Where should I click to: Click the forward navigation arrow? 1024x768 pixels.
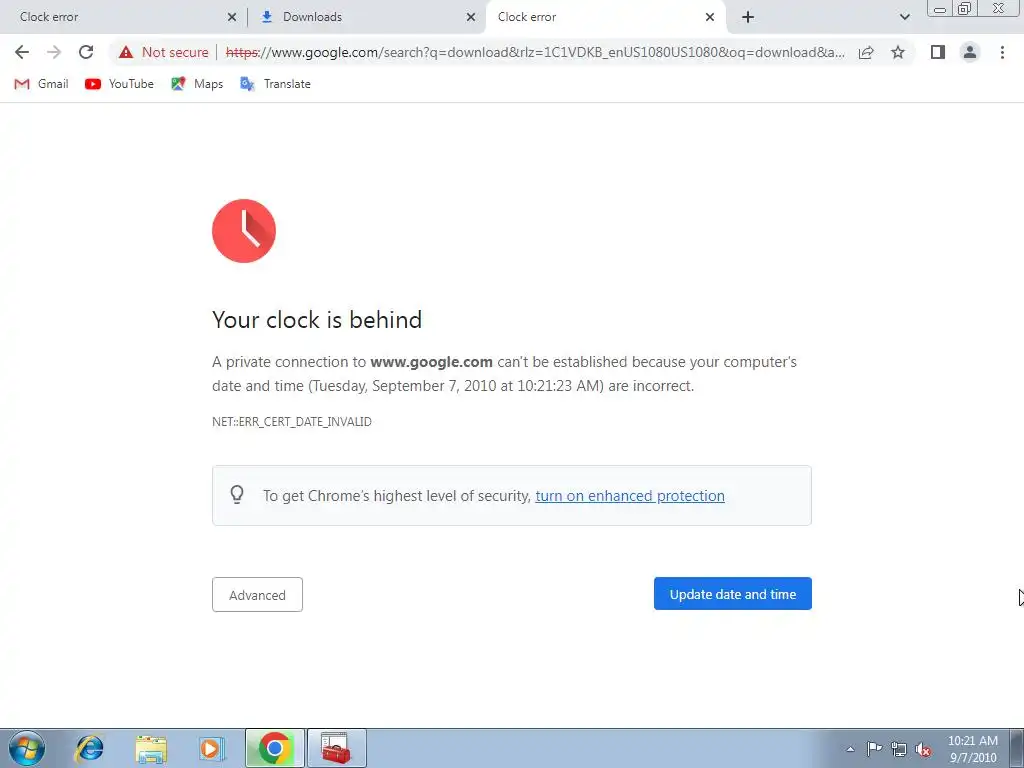(x=54, y=52)
